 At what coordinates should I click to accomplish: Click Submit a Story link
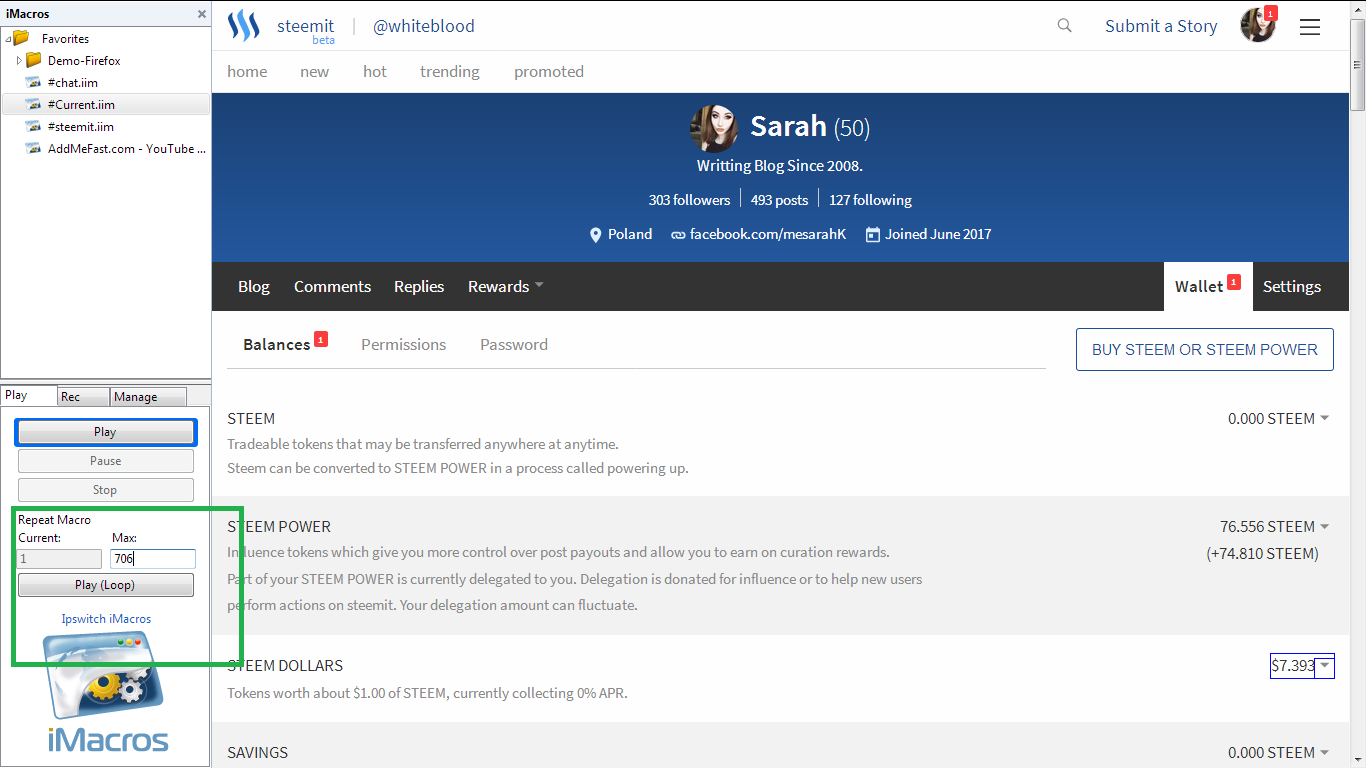[x=1161, y=26]
